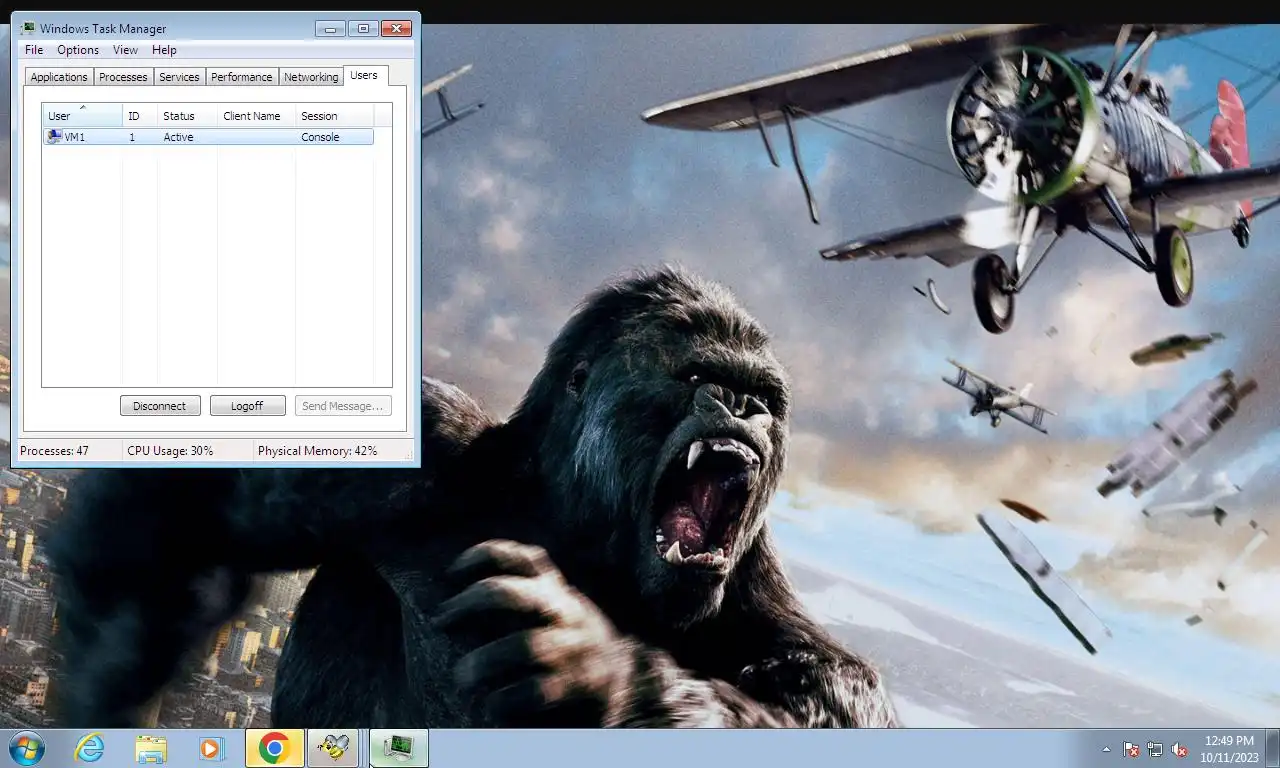Sort by Client Name column header

tap(257, 116)
